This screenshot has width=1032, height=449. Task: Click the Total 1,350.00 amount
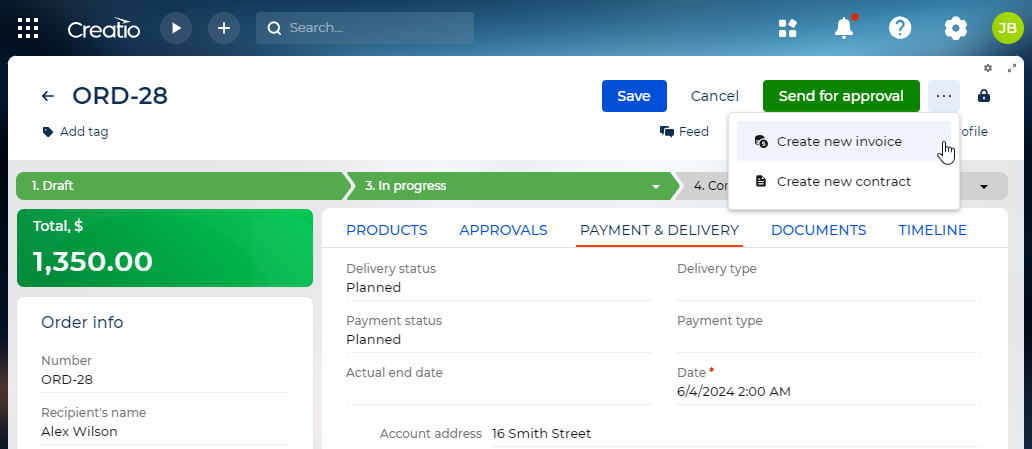(93, 262)
